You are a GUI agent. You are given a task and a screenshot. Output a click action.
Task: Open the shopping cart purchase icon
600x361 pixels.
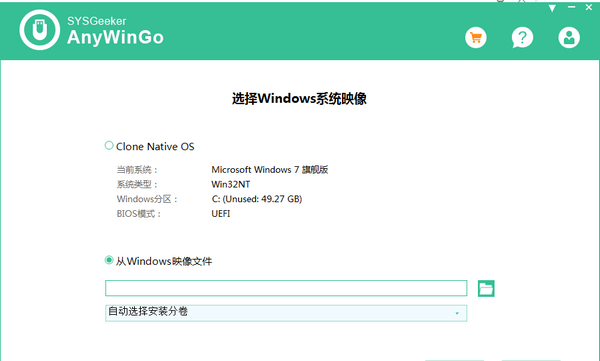476,38
